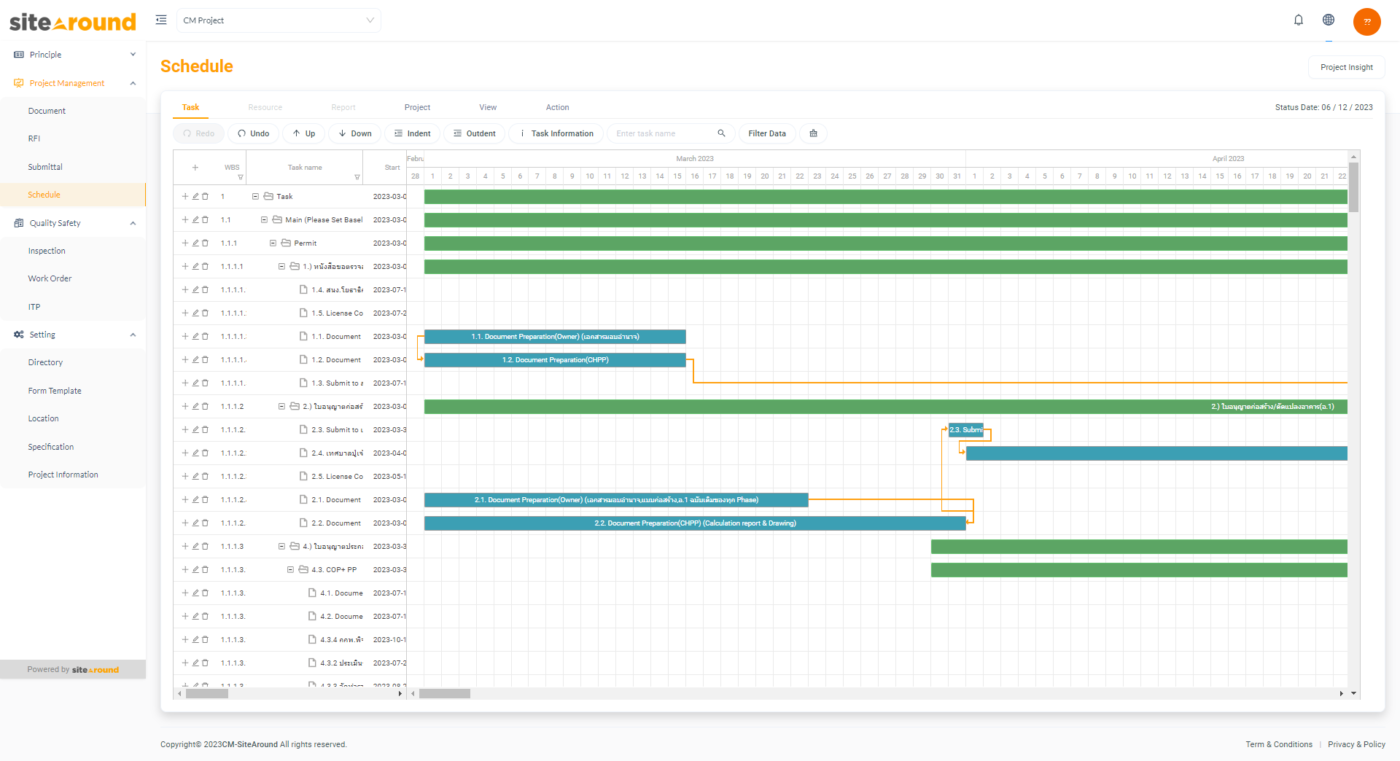
Task: Click the 2.2 Document Preparation(CHPP) Gantt bar
Action: click(x=695, y=523)
